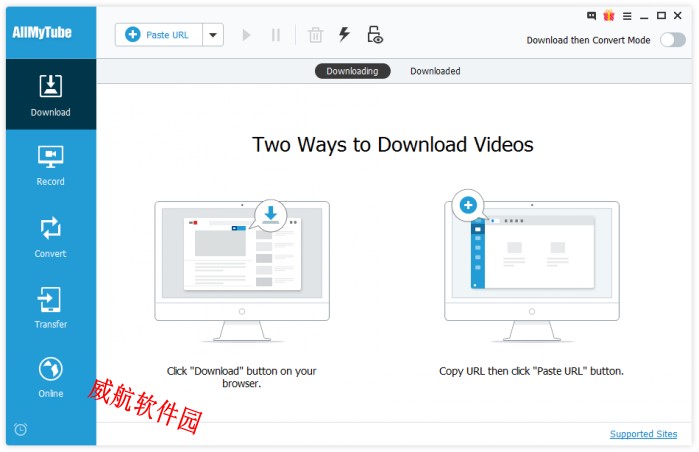Open the hamburger menu in title bar

[627, 16]
